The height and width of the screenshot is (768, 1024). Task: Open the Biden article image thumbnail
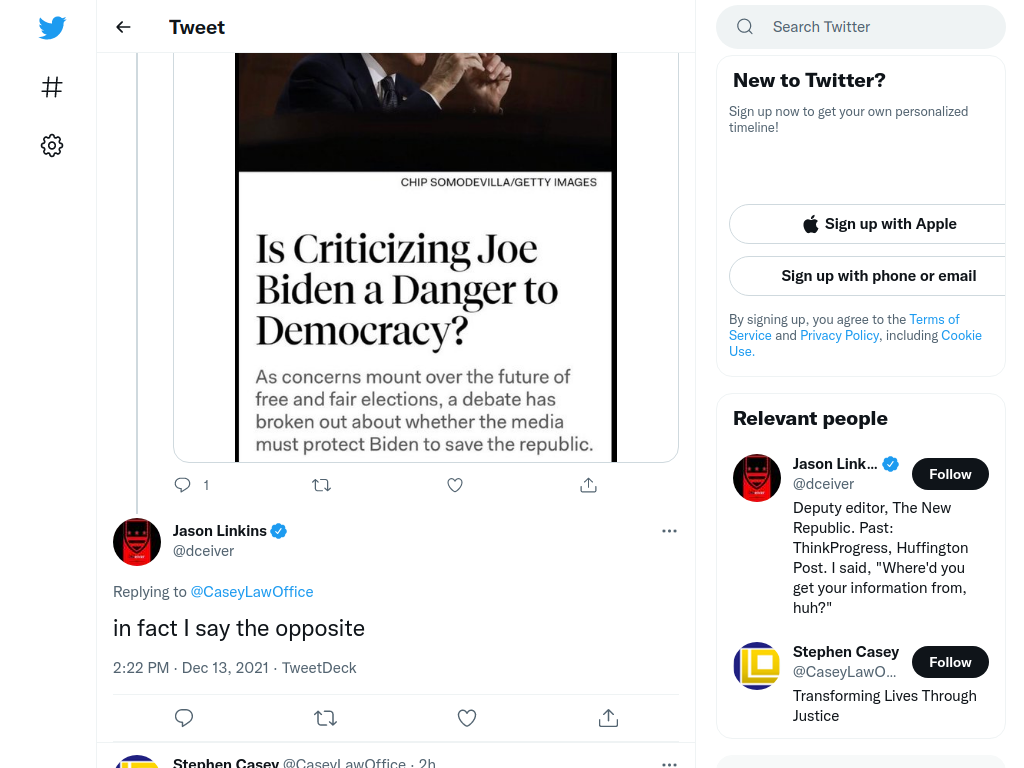coord(426,257)
